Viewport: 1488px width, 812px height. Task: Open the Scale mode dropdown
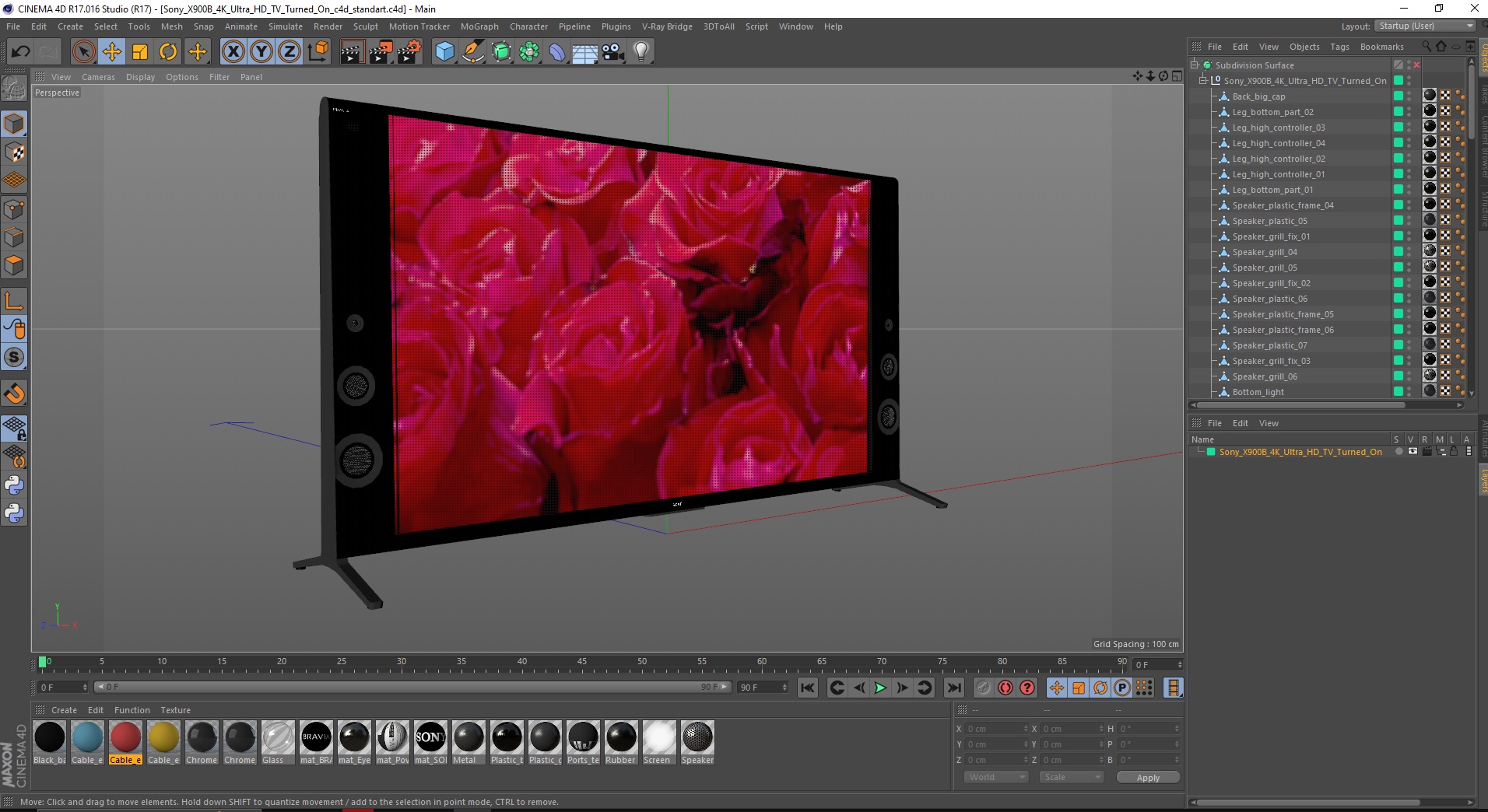click(1072, 777)
